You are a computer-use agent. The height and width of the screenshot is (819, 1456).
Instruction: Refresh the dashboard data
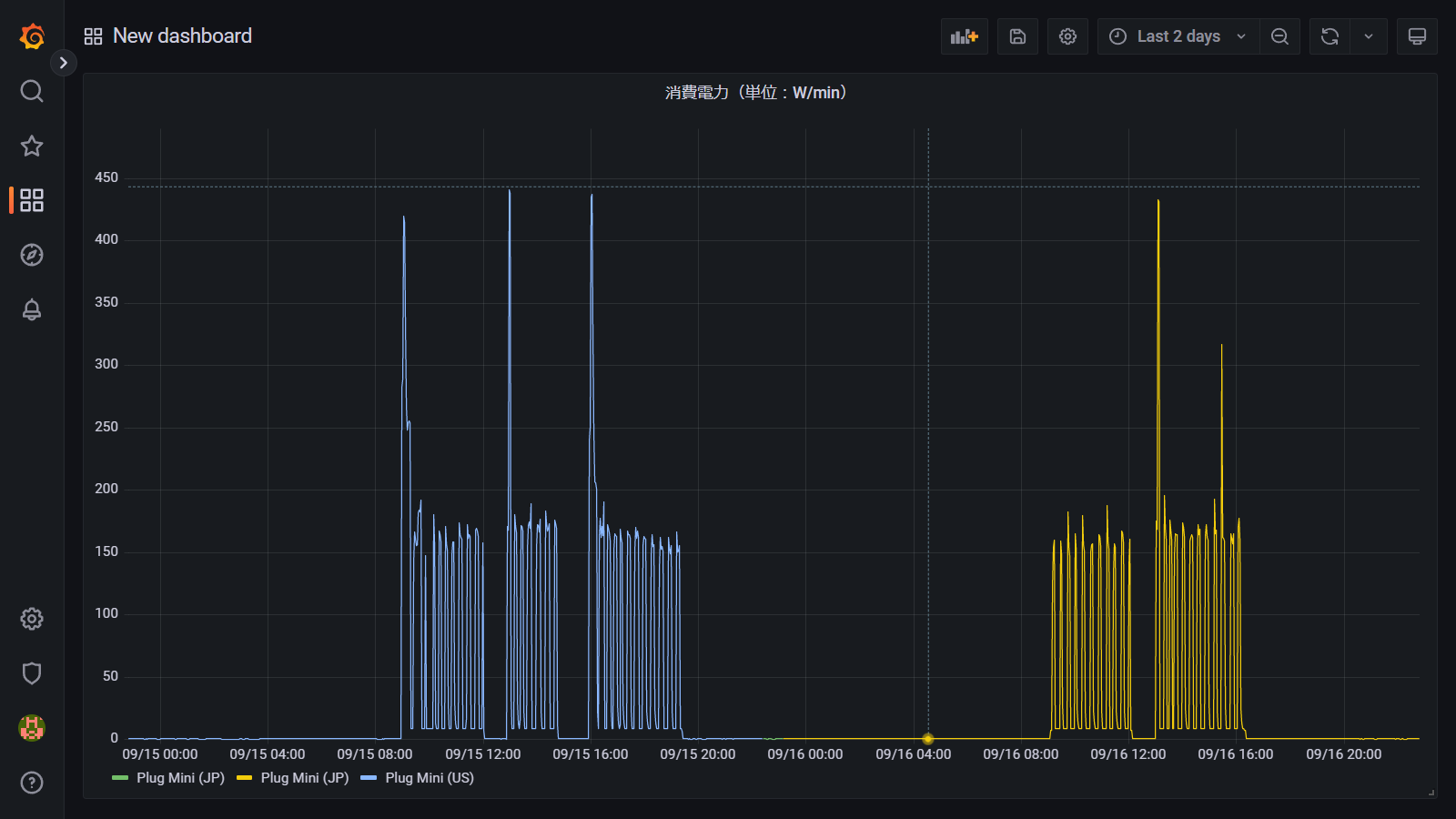tap(1330, 36)
